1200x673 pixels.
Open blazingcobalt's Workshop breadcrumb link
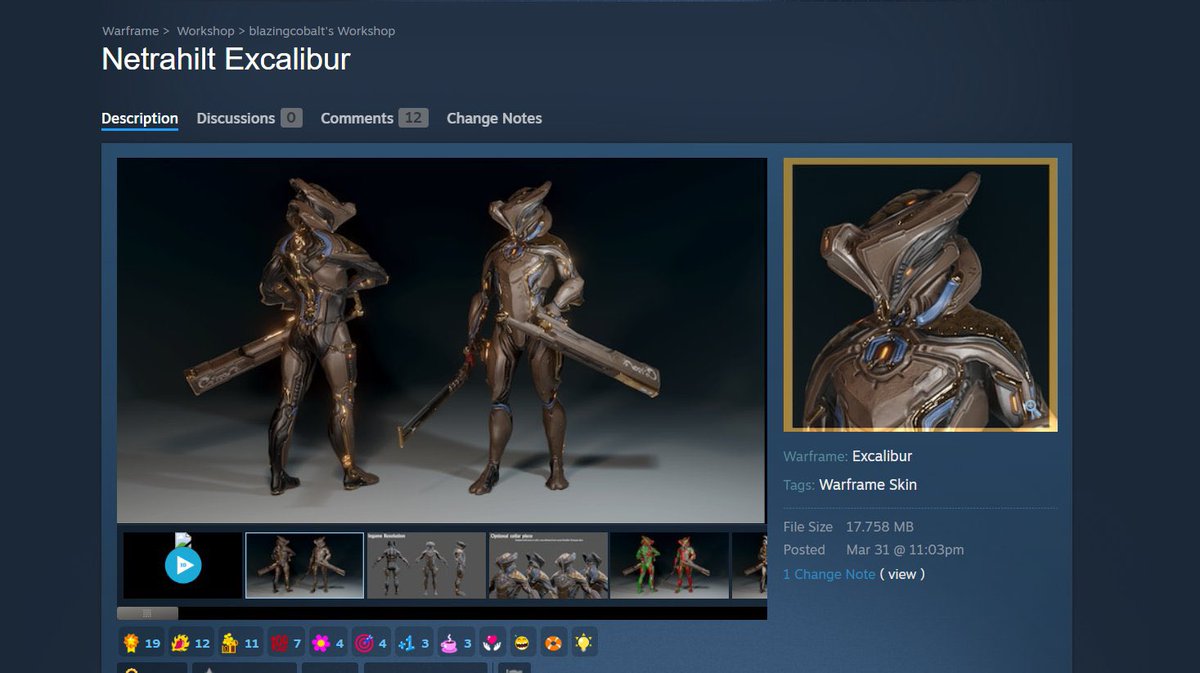322,31
